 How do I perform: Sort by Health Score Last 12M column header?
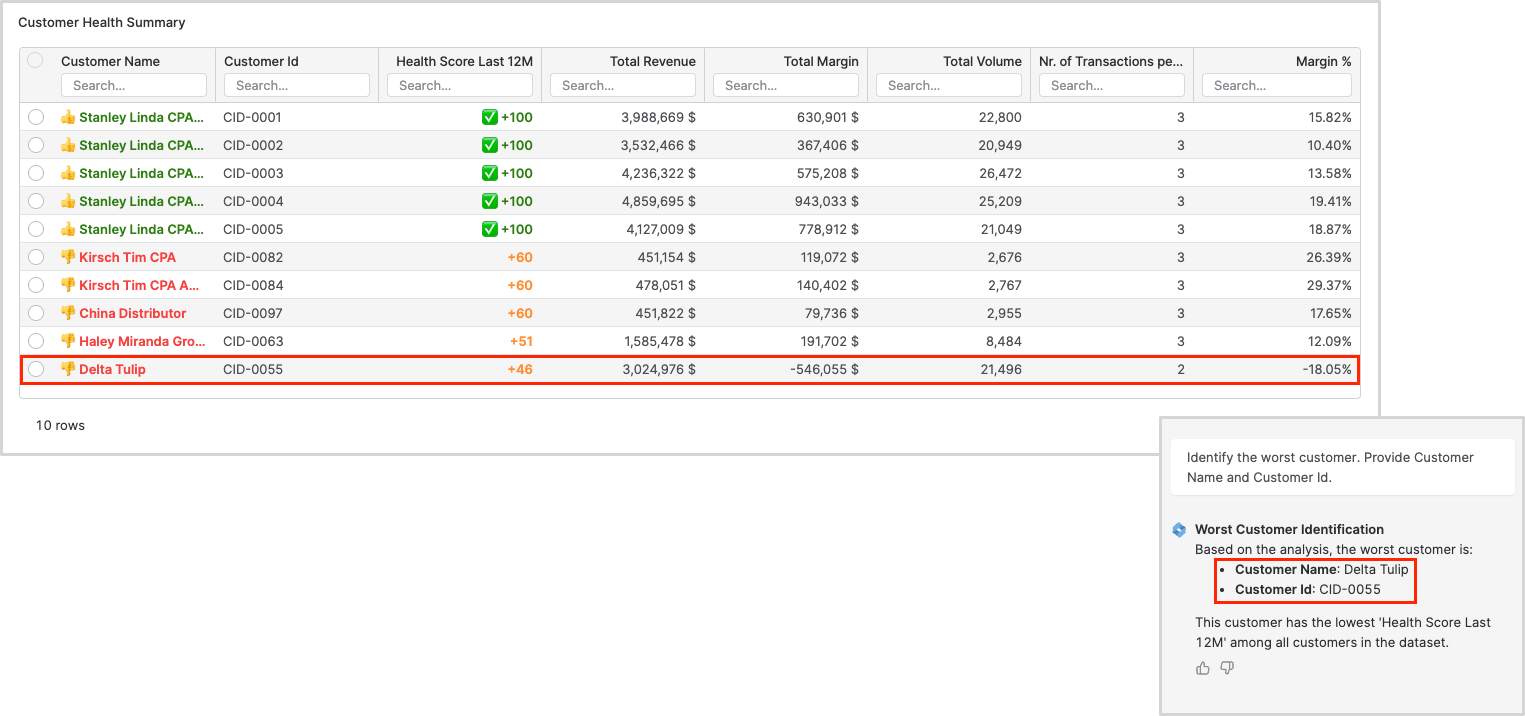[x=464, y=61]
